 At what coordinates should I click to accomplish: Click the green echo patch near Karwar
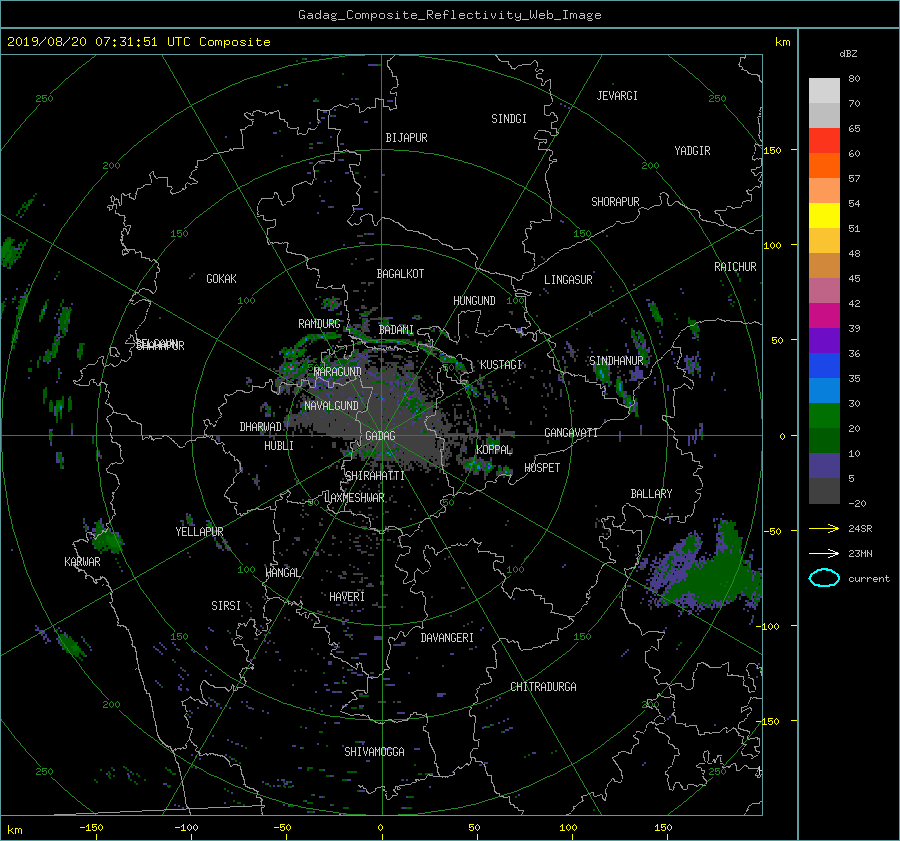click(106, 540)
